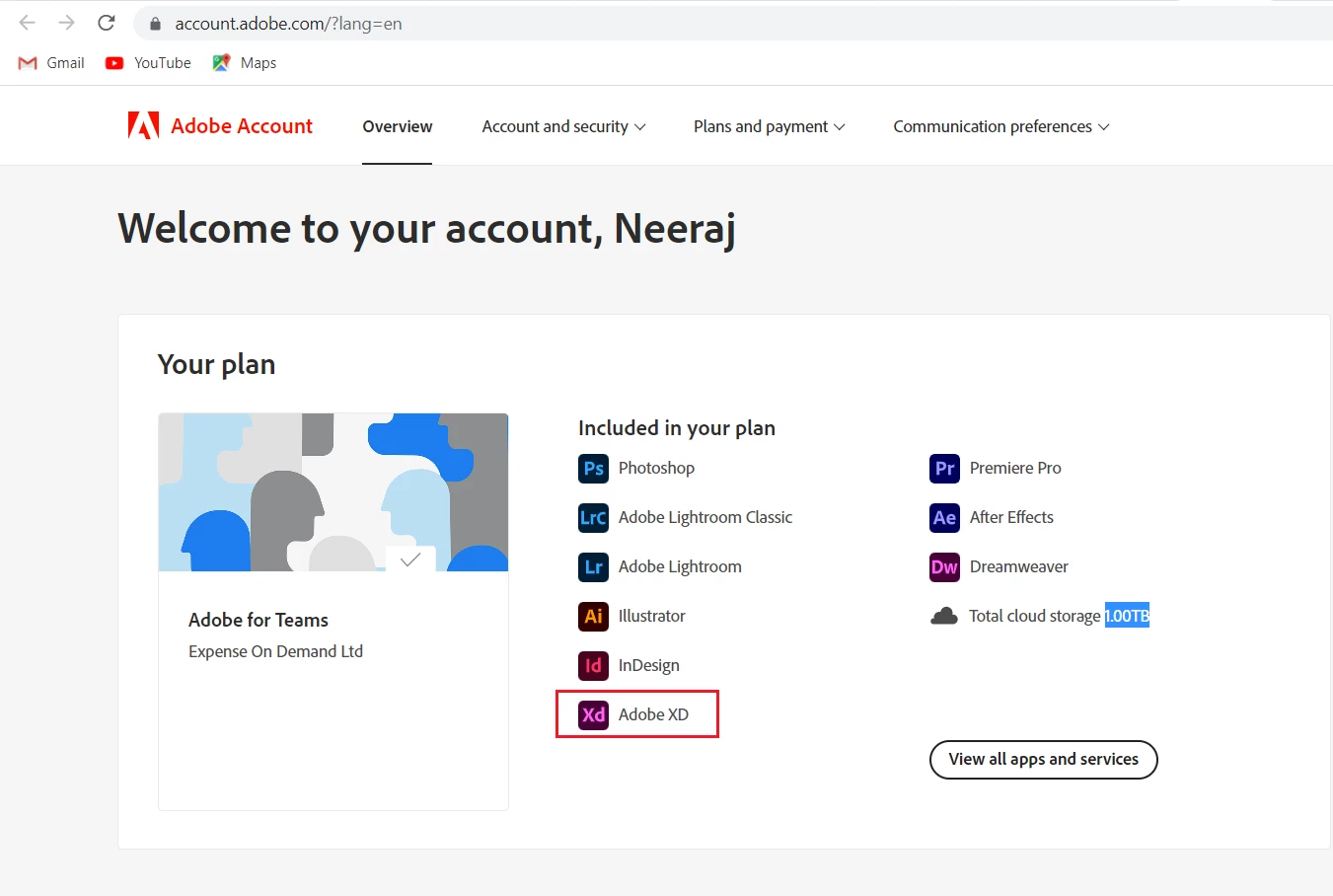Click the Adobe Lightroom label
1333x896 pixels.
pos(680,566)
